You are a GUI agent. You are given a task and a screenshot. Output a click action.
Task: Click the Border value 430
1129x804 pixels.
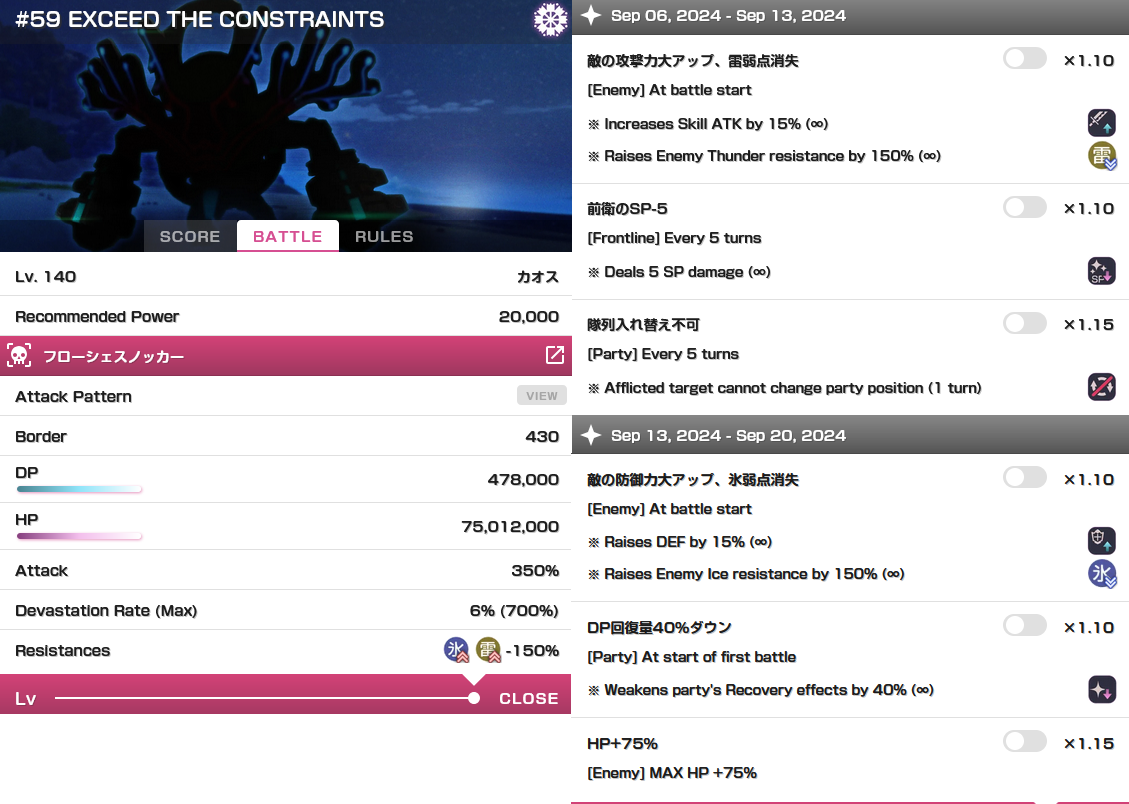click(x=542, y=436)
